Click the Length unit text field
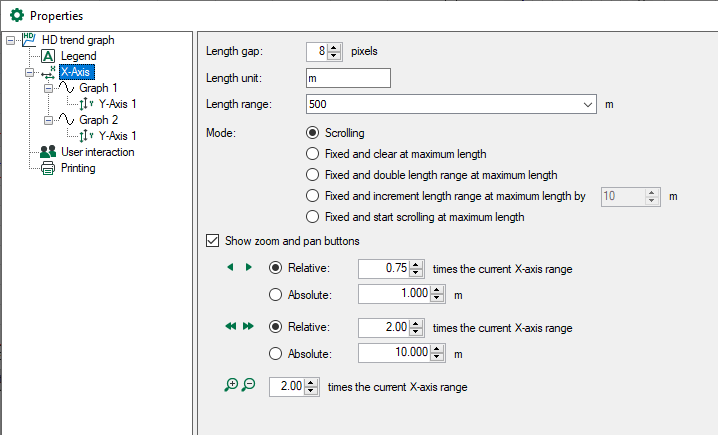The width and height of the screenshot is (718, 435). tap(348, 78)
